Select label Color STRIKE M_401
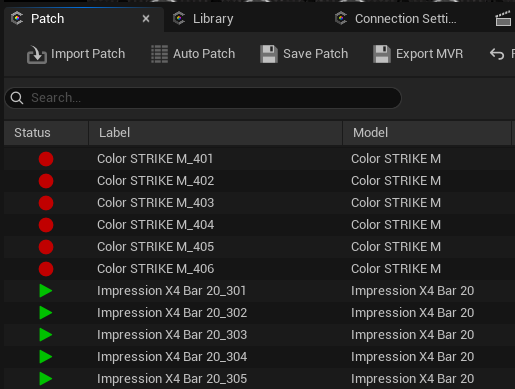 click(155, 159)
